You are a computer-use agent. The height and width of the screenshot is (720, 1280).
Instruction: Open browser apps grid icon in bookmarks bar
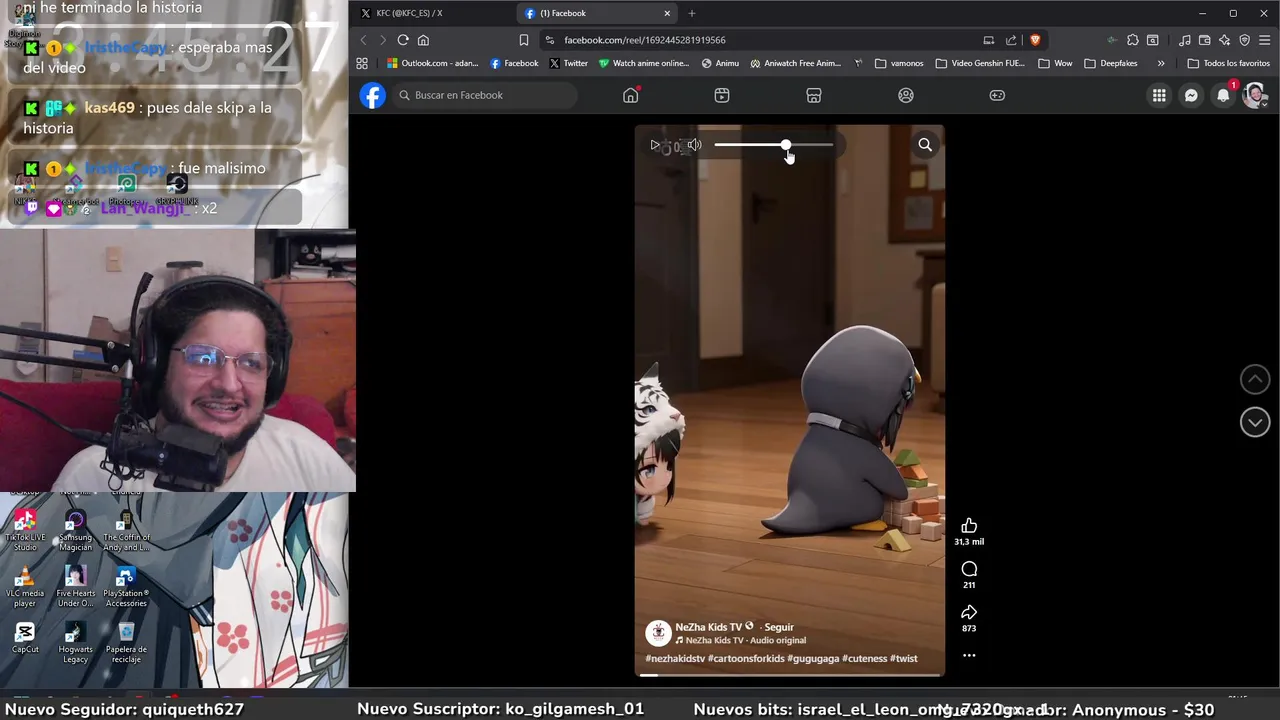click(362, 63)
